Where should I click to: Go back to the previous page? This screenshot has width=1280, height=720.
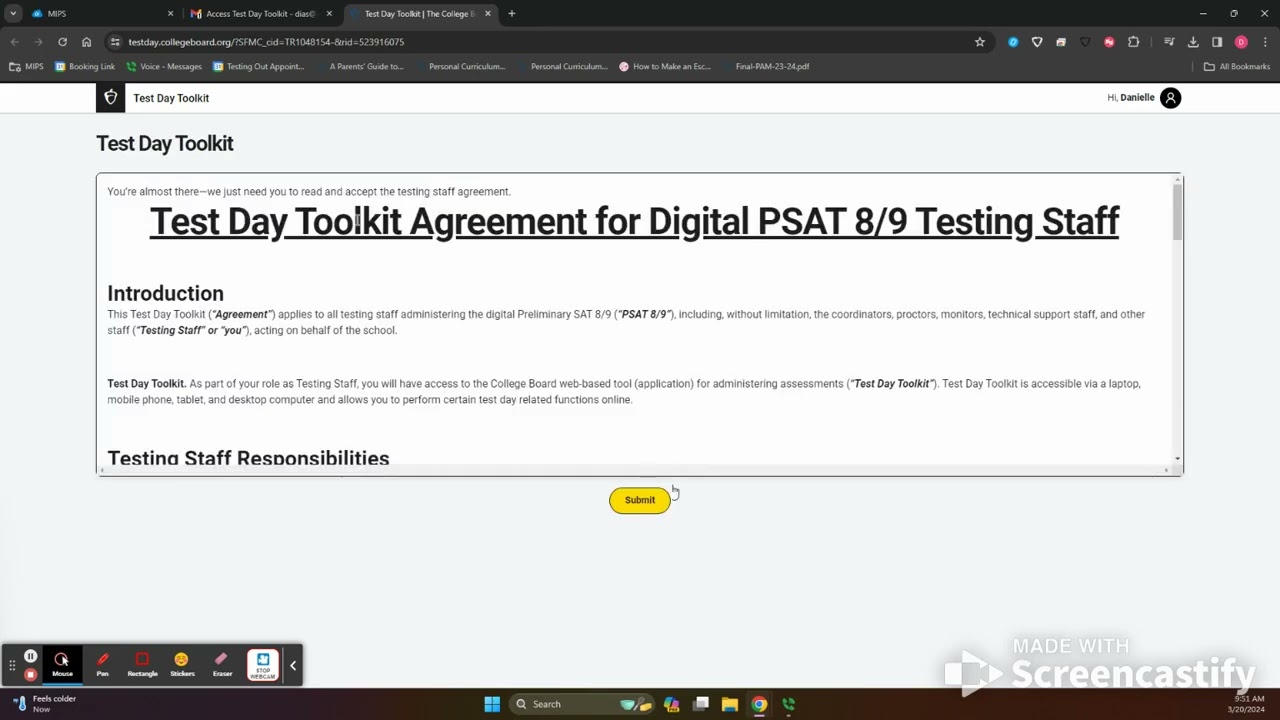pyautogui.click(x=14, y=42)
